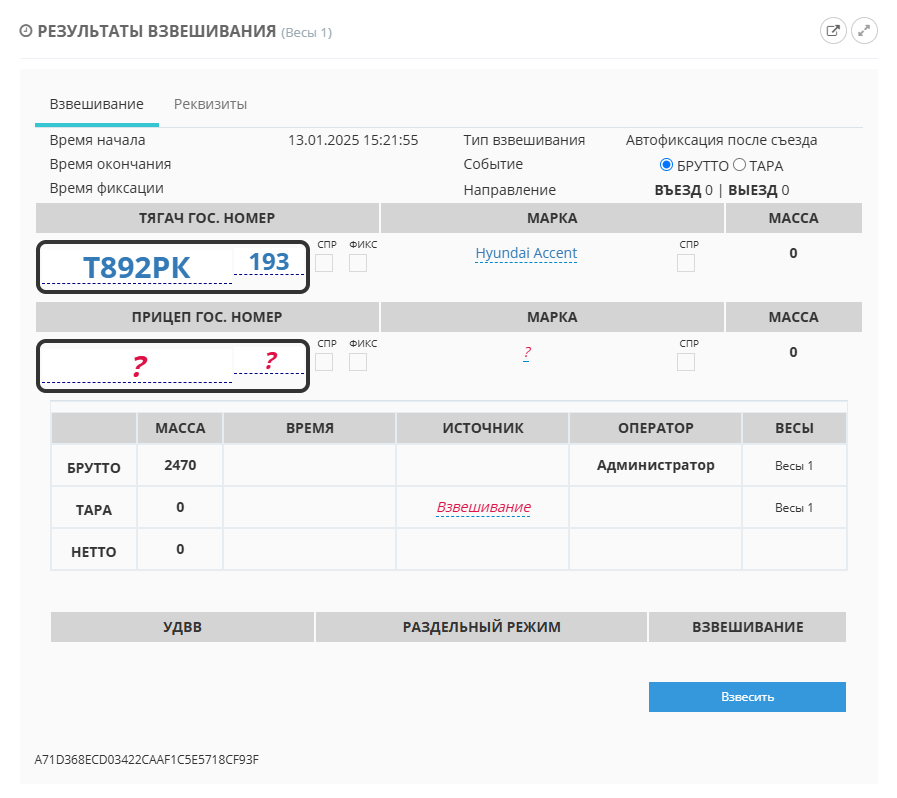Open weighing results in a new window
This screenshot has width=897, height=798.
(x=832, y=31)
